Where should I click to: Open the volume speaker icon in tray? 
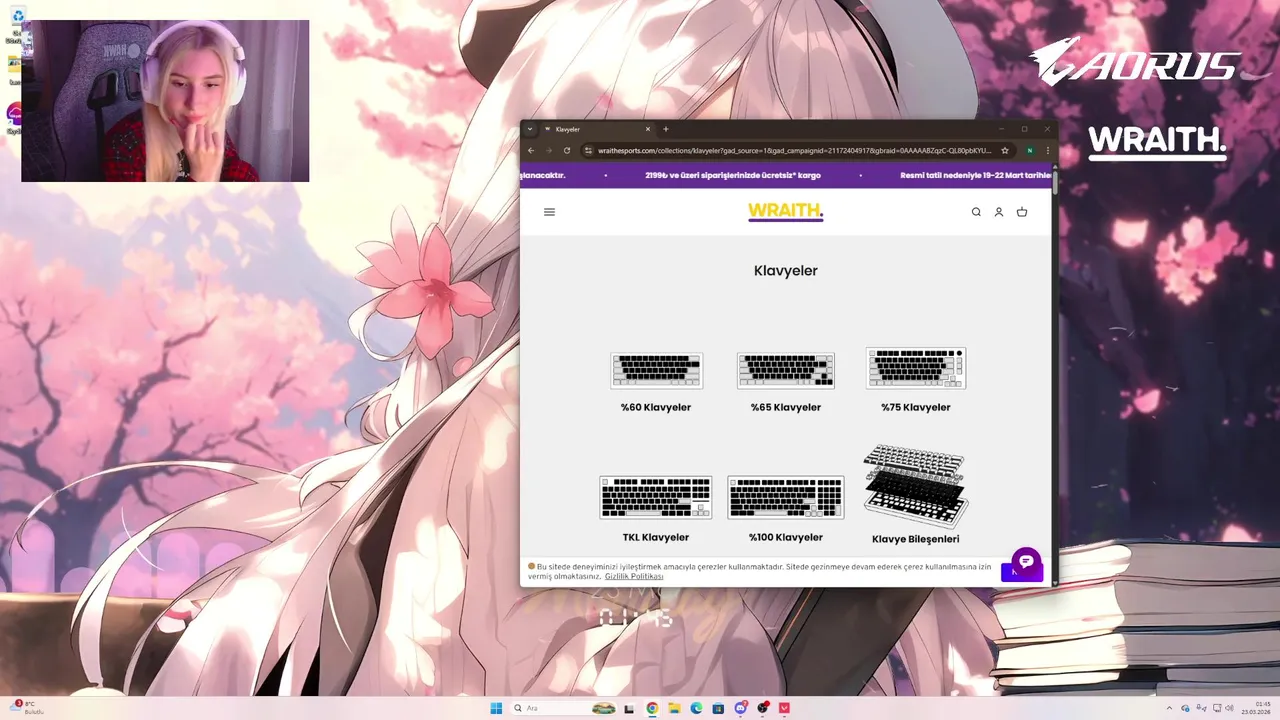(1230, 708)
